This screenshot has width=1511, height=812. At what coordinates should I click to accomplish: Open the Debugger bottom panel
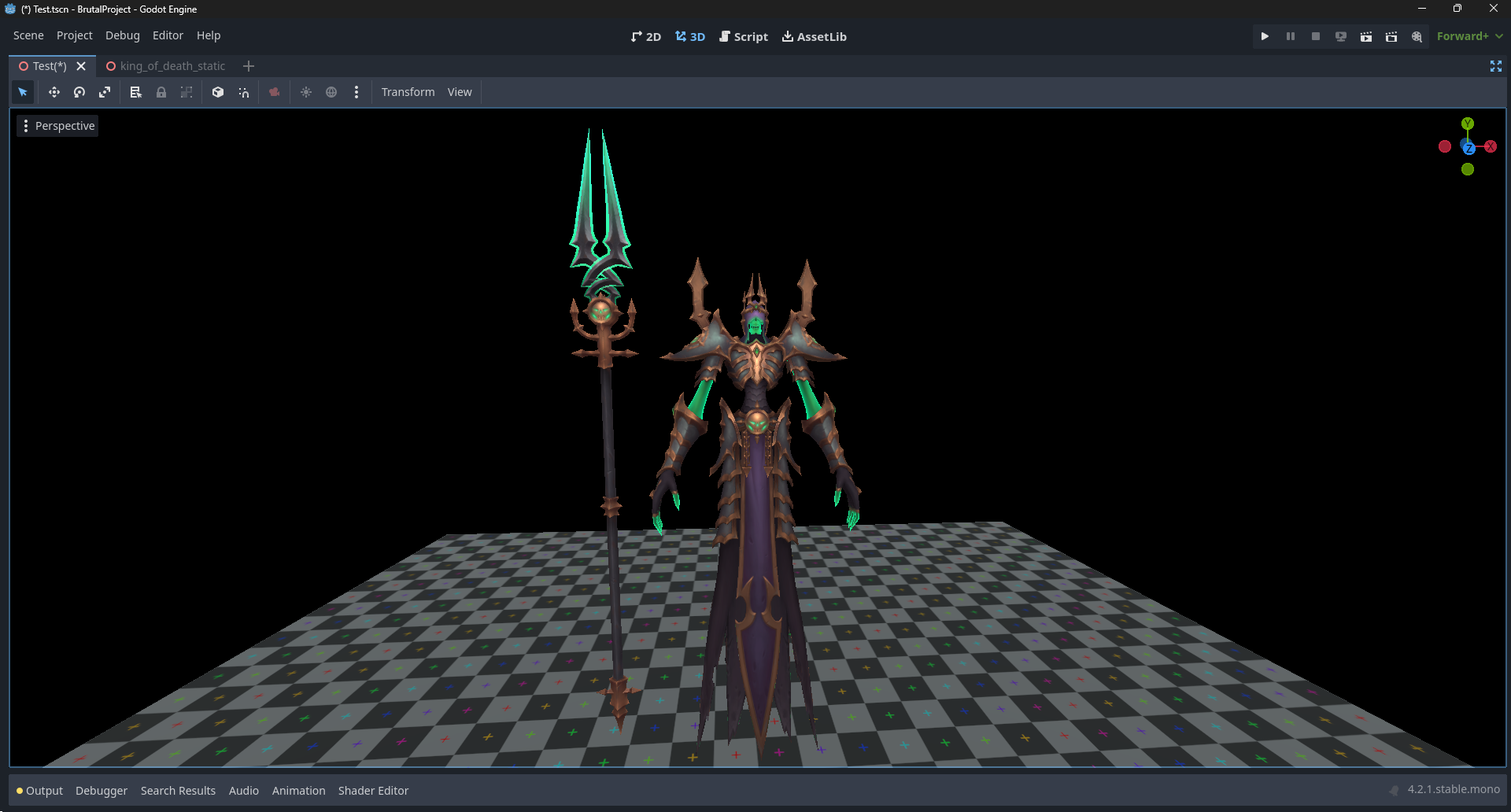102,791
